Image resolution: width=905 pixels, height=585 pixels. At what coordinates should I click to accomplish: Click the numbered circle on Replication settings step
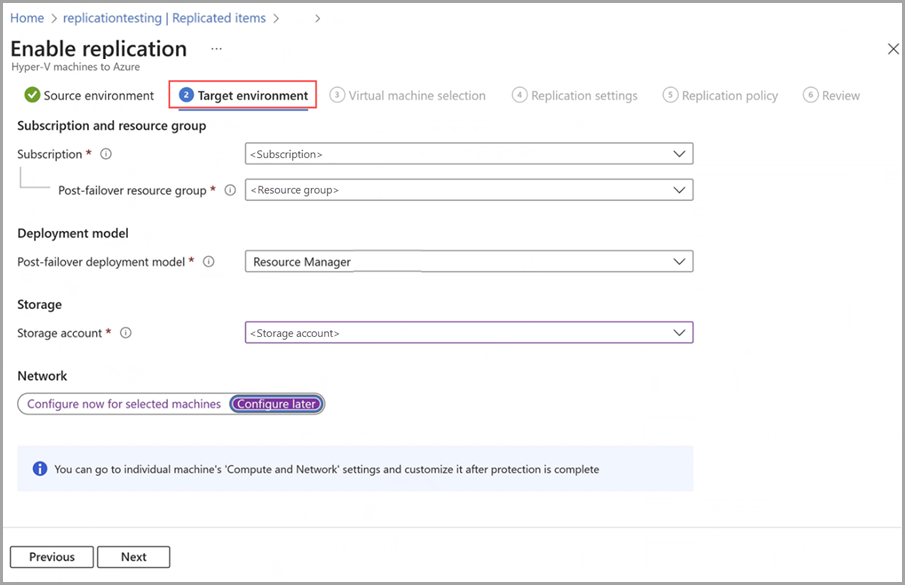pyautogui.click(x=519, y=95)
